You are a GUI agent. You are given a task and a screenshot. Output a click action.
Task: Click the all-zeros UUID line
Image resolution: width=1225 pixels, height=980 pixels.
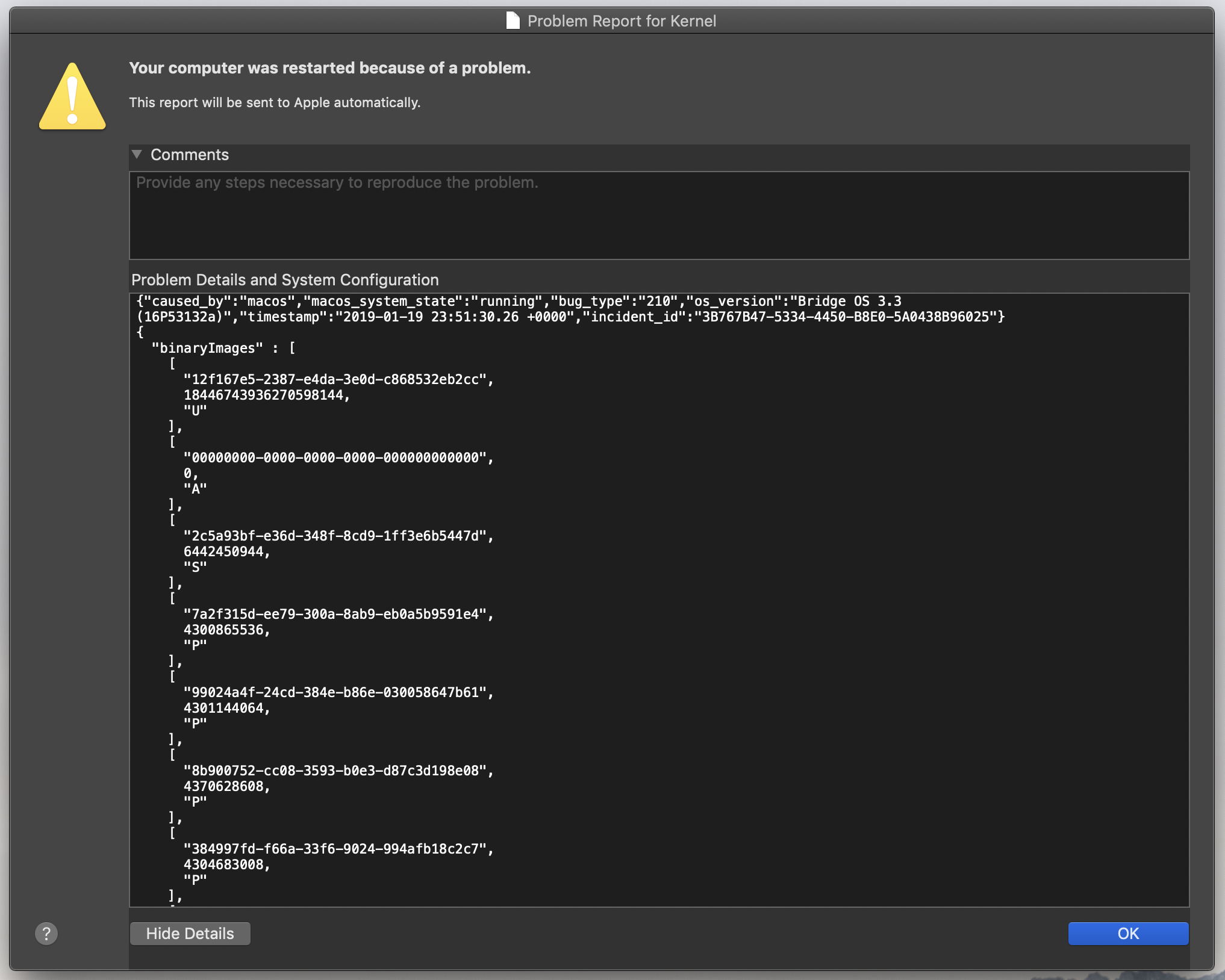point(338,457)
